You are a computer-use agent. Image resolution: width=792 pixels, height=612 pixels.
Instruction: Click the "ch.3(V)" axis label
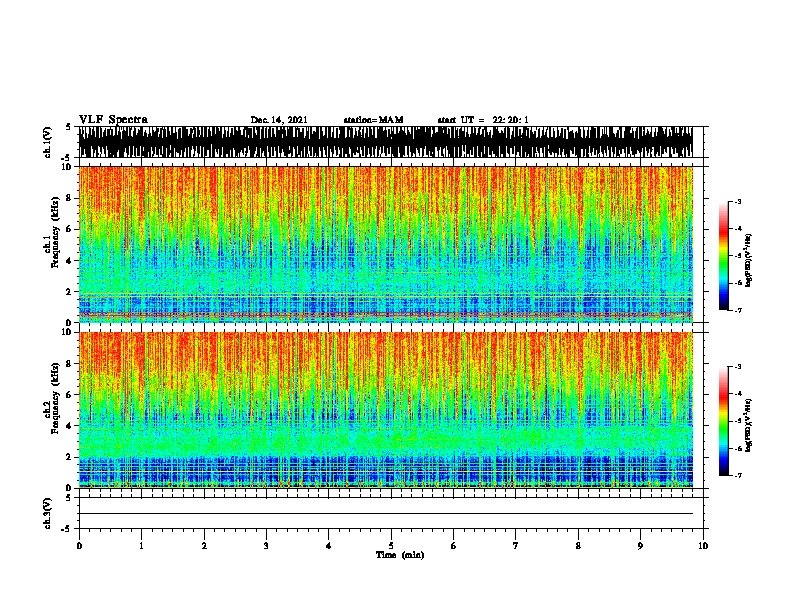(47, 513)
